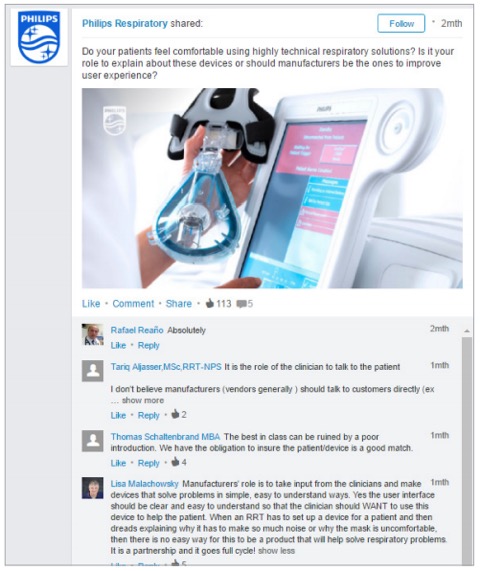
Task: Open the respiratory mask post image
Action: pos(272,188)
